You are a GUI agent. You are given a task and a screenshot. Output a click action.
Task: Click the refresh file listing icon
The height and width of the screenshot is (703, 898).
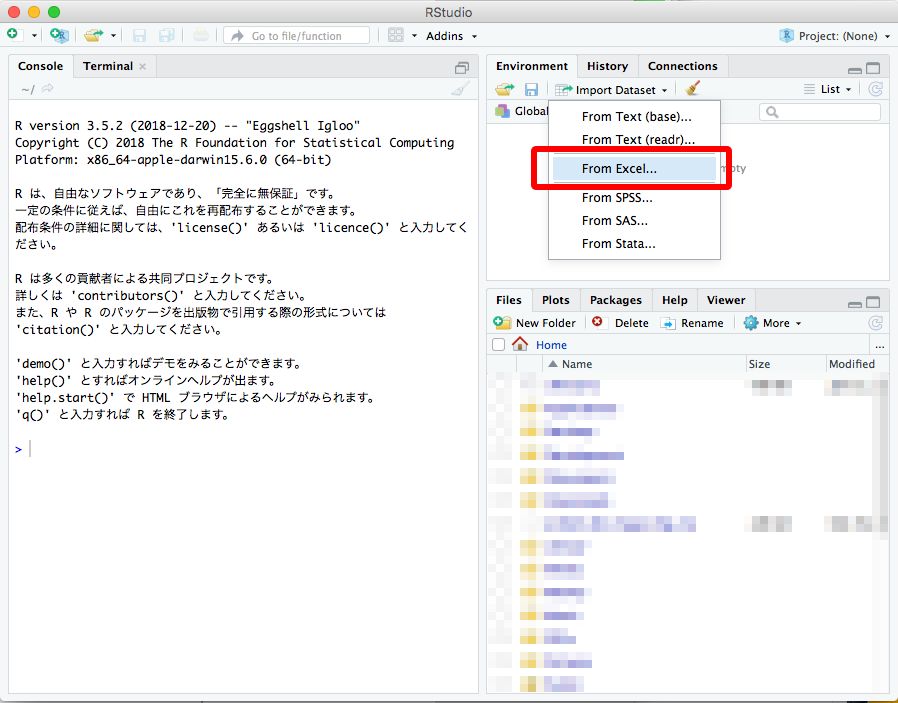tap(875, 323)
